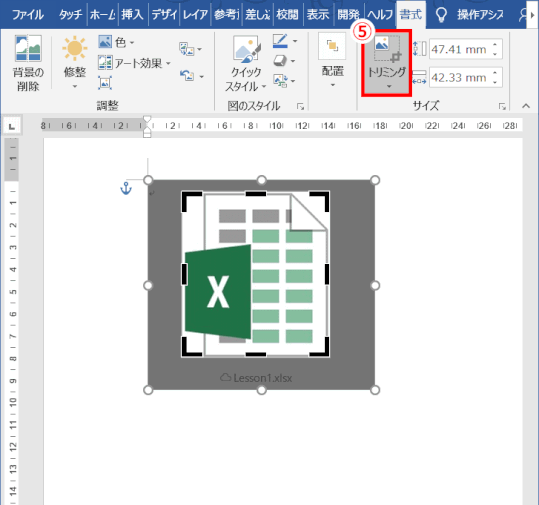Switch to the 参考資料 tab
The image size is (539, 505).
[x=226, y=15]
